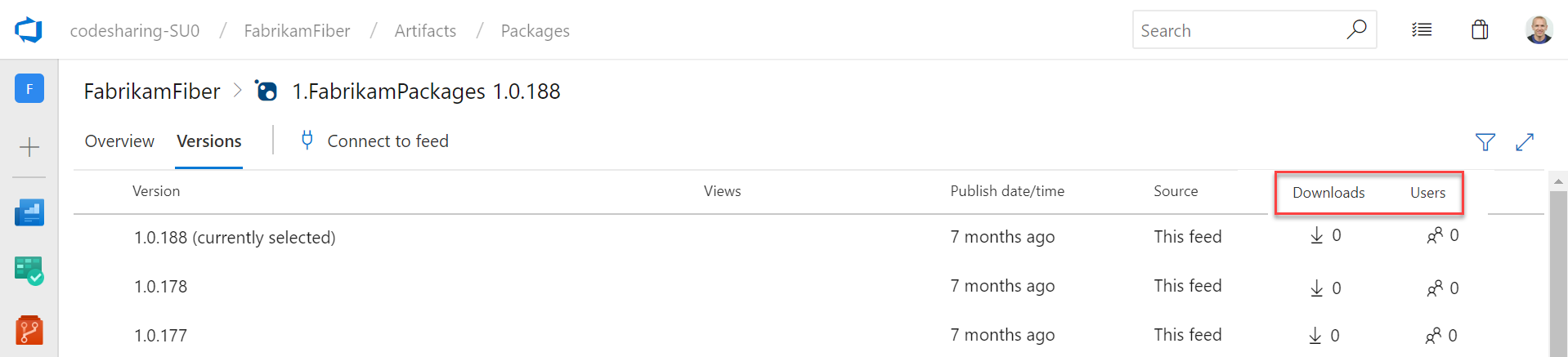Open the Marketplace shopping bag icon
Screen dimensions: 1568x357
[1480, 30]
